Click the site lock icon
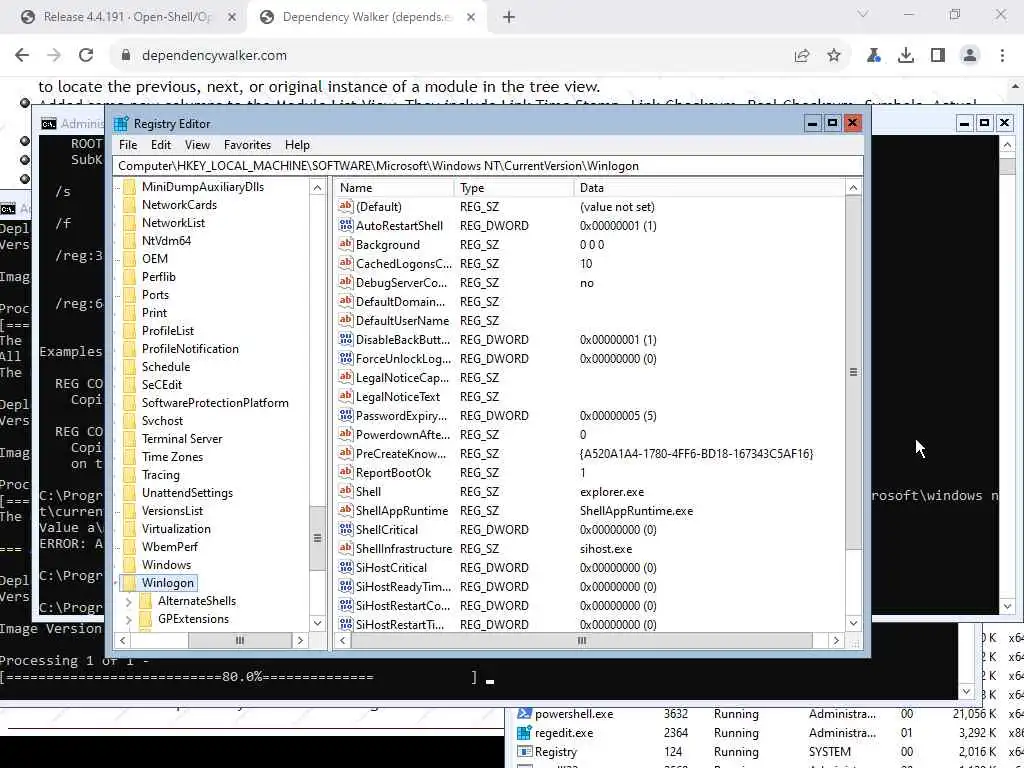Viewport: 1024px width, 768px height. 126,56
